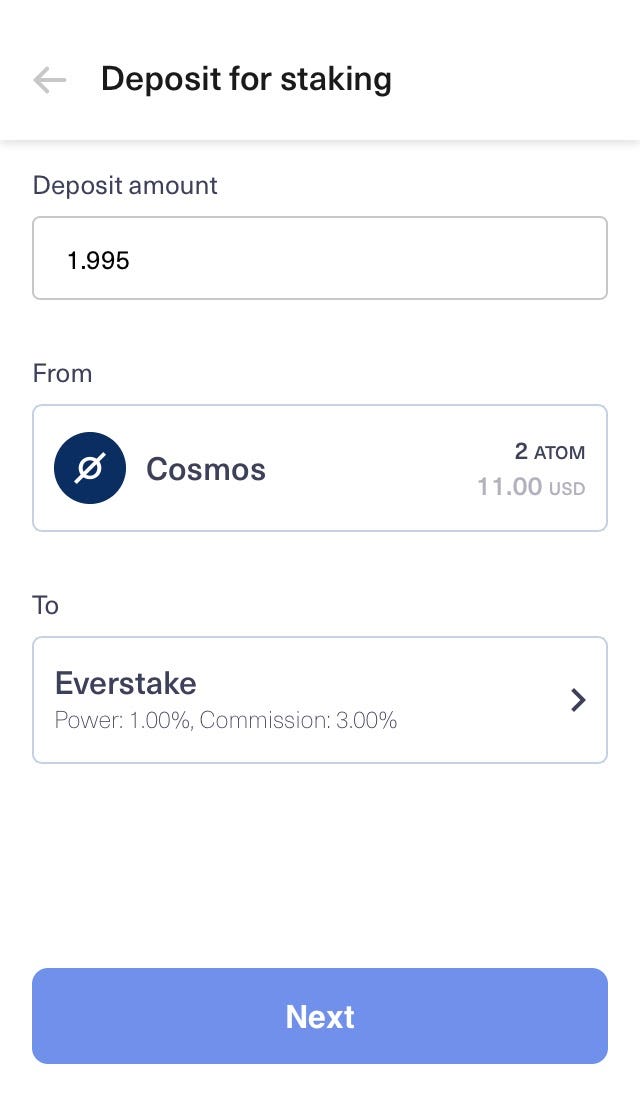Open the Everstake validator selection card
The width and height of the screenshot is (640, 1096).
point(320,700)
